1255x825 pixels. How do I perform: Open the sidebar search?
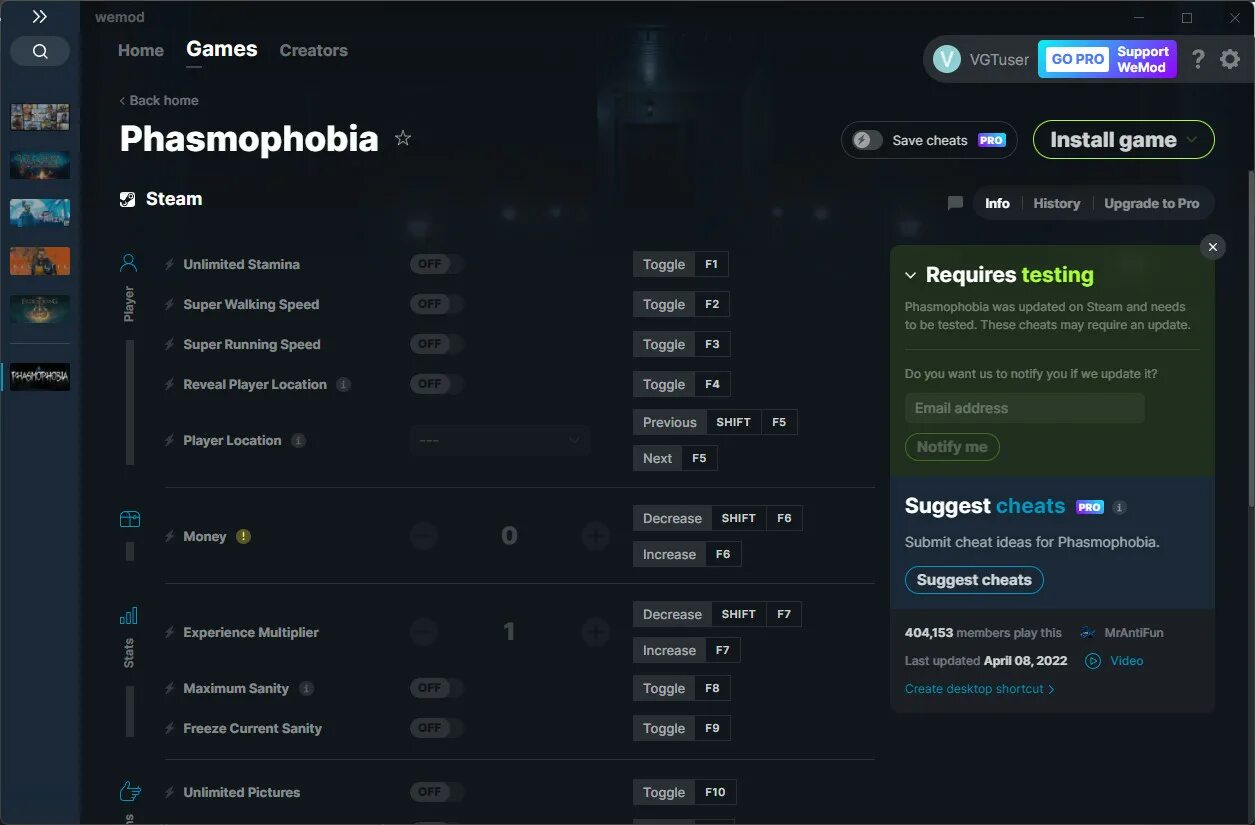[40, 51]
